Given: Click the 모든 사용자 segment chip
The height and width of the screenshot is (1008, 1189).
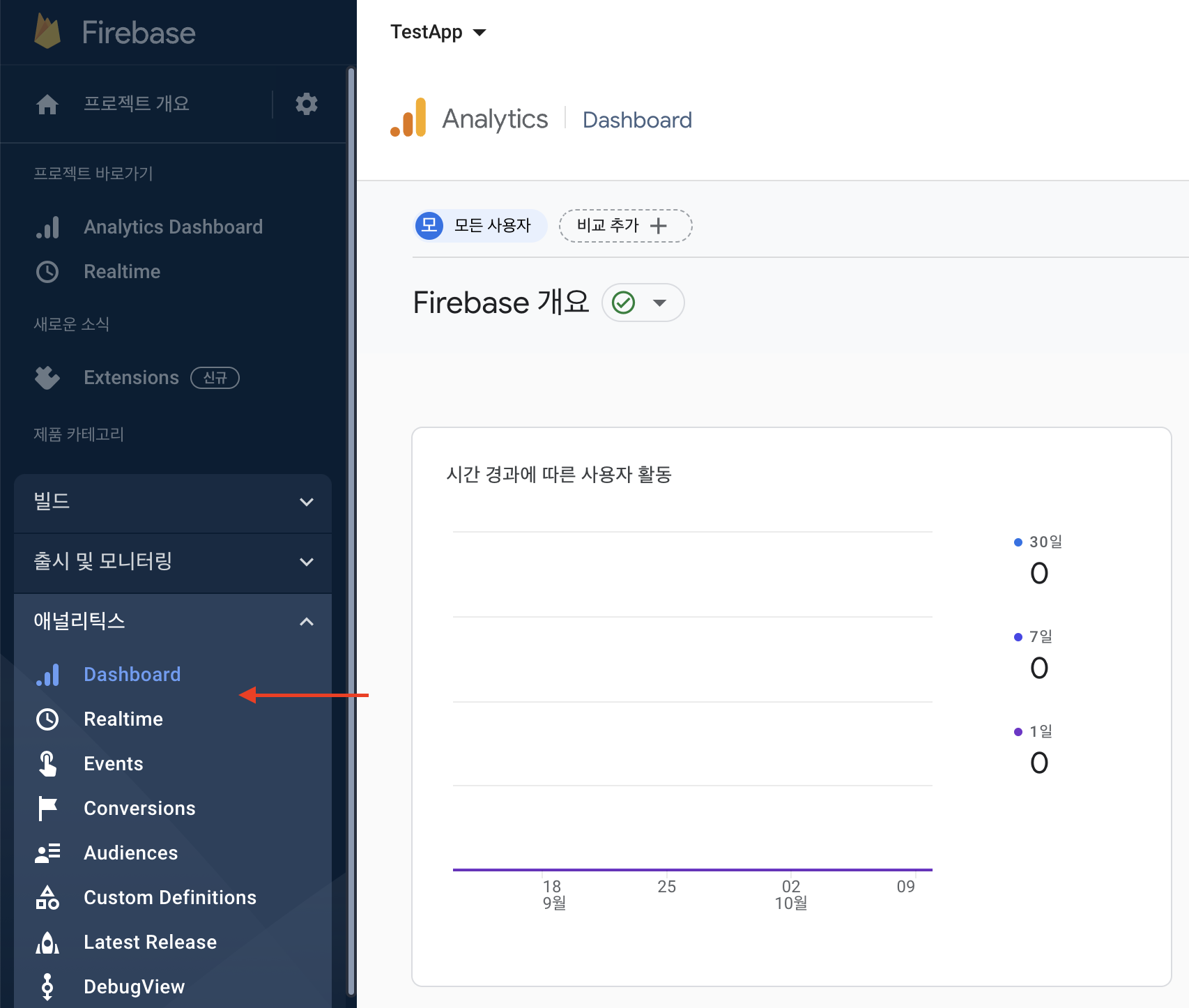Looking at the screenshot, I should pyautogui.click(x=480, y=226).
